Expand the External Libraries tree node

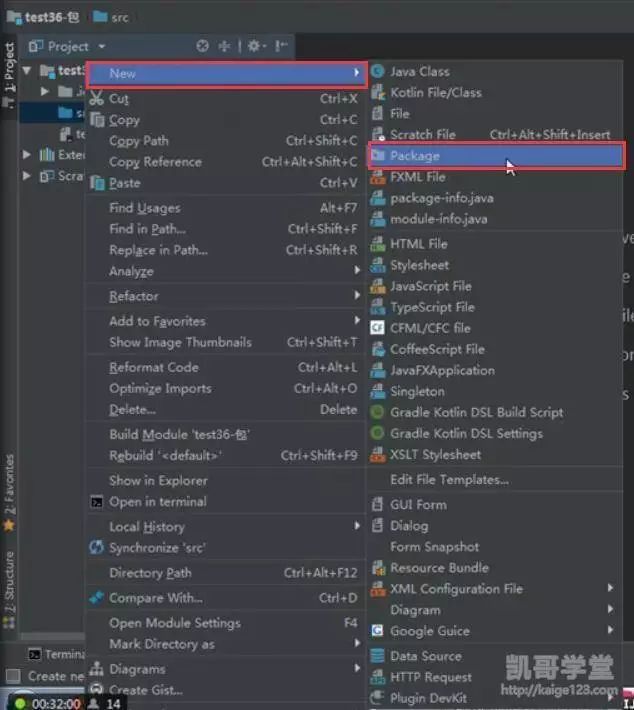tap(27, 154)
